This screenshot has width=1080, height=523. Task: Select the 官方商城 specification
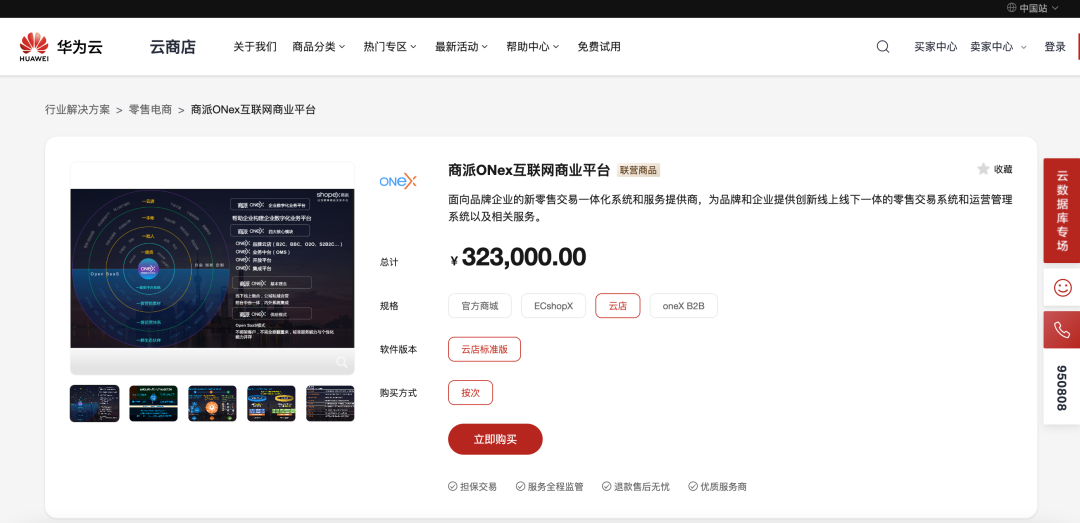(x=479, y=306)
